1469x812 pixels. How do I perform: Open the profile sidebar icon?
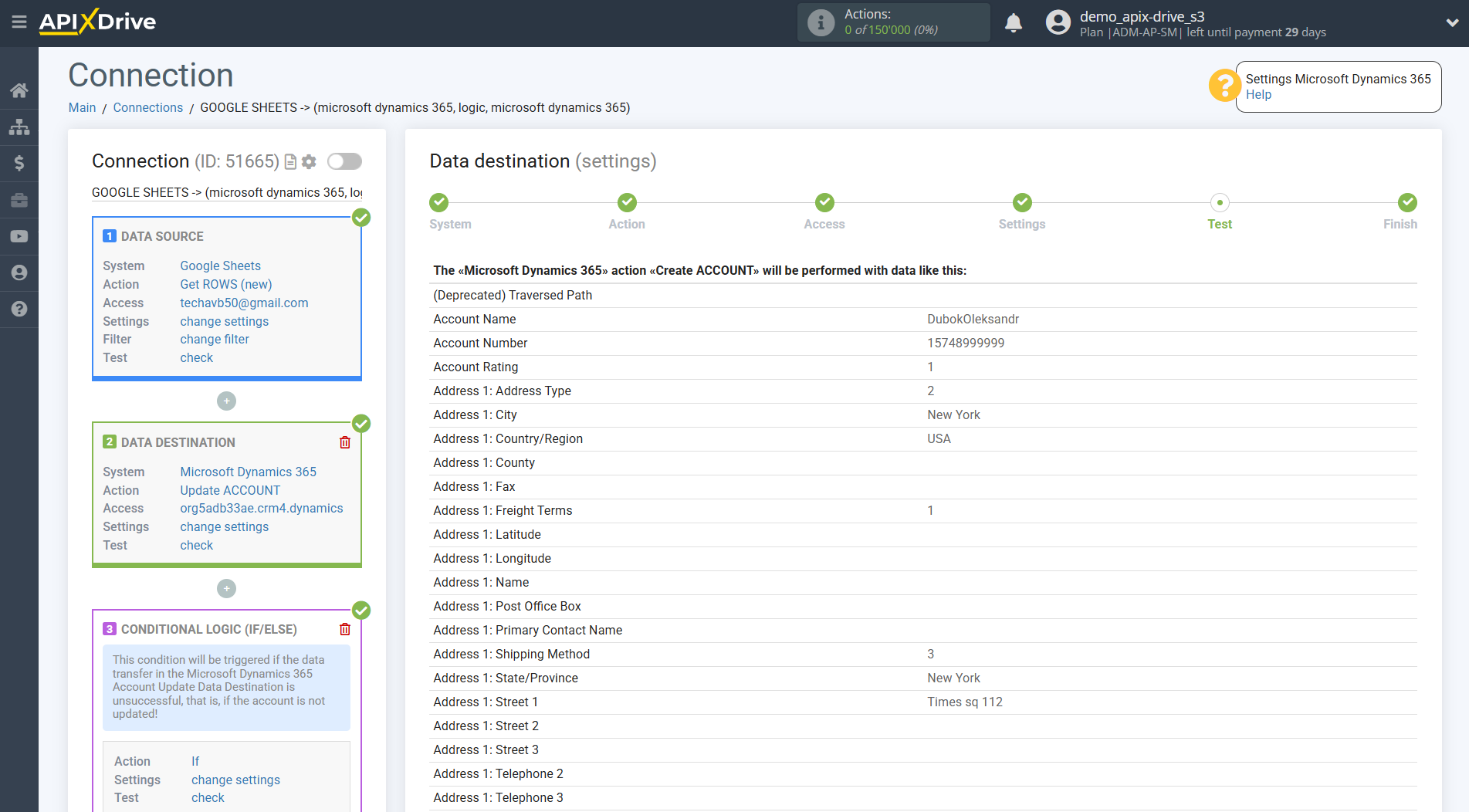tap(19, 272)
